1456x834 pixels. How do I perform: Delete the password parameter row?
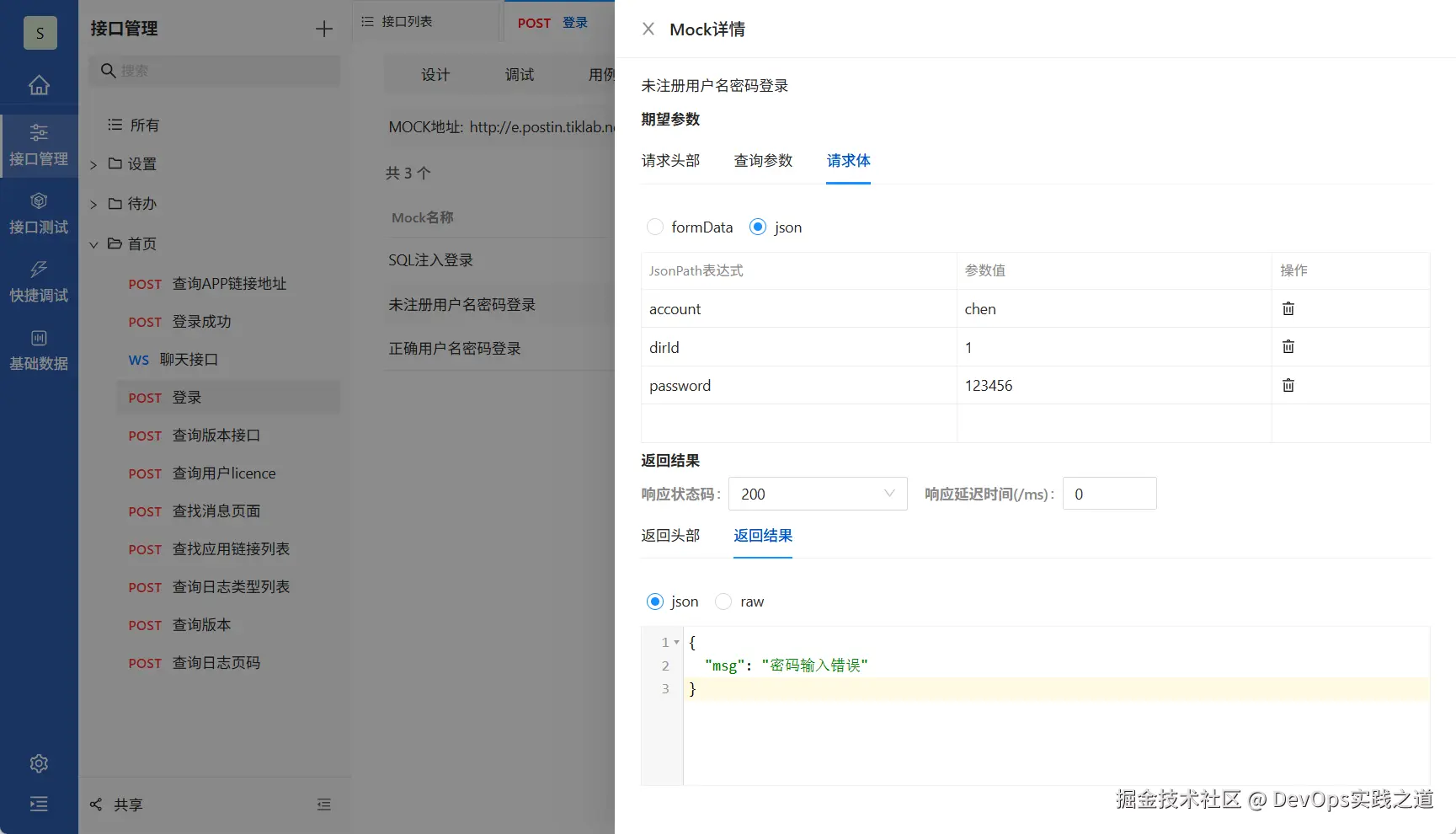(1288, 385)
